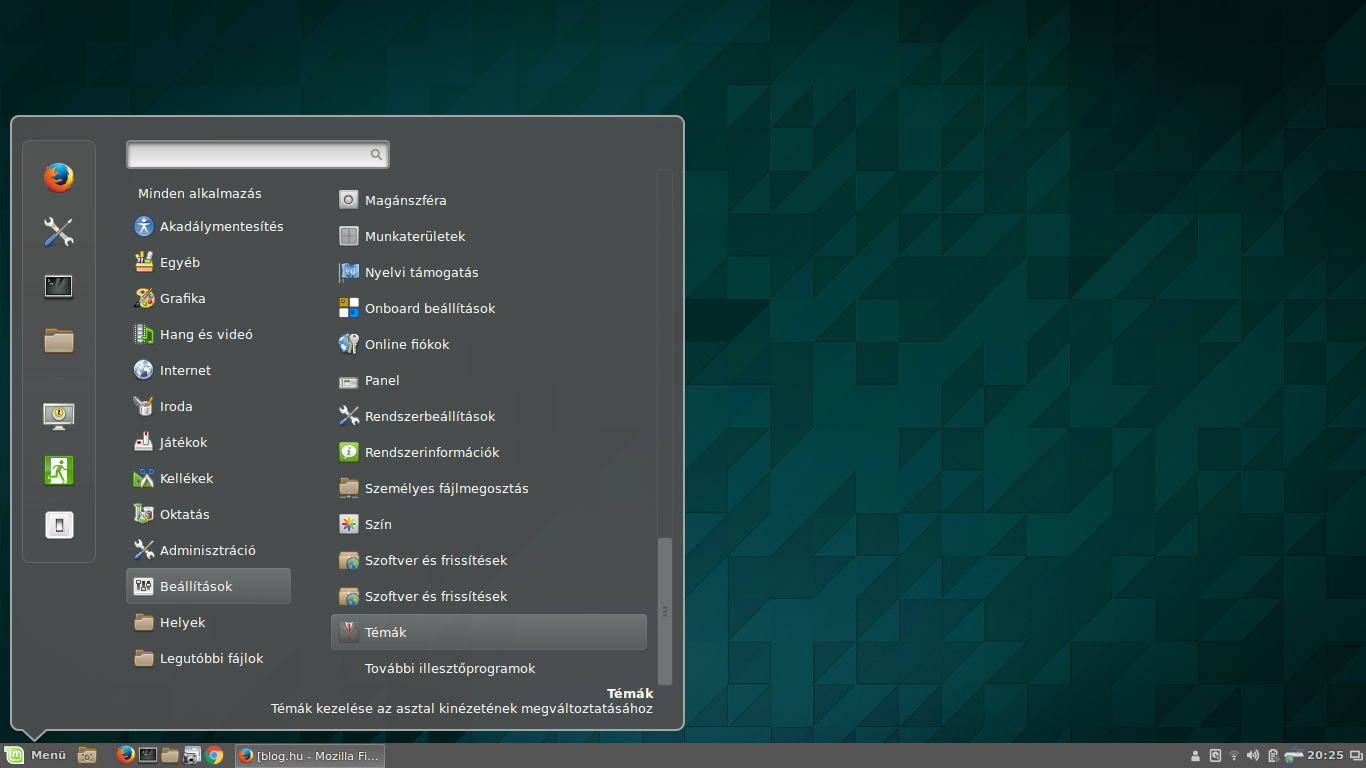
Task: Click the battery power tray icon
Action: point(1273,756)
